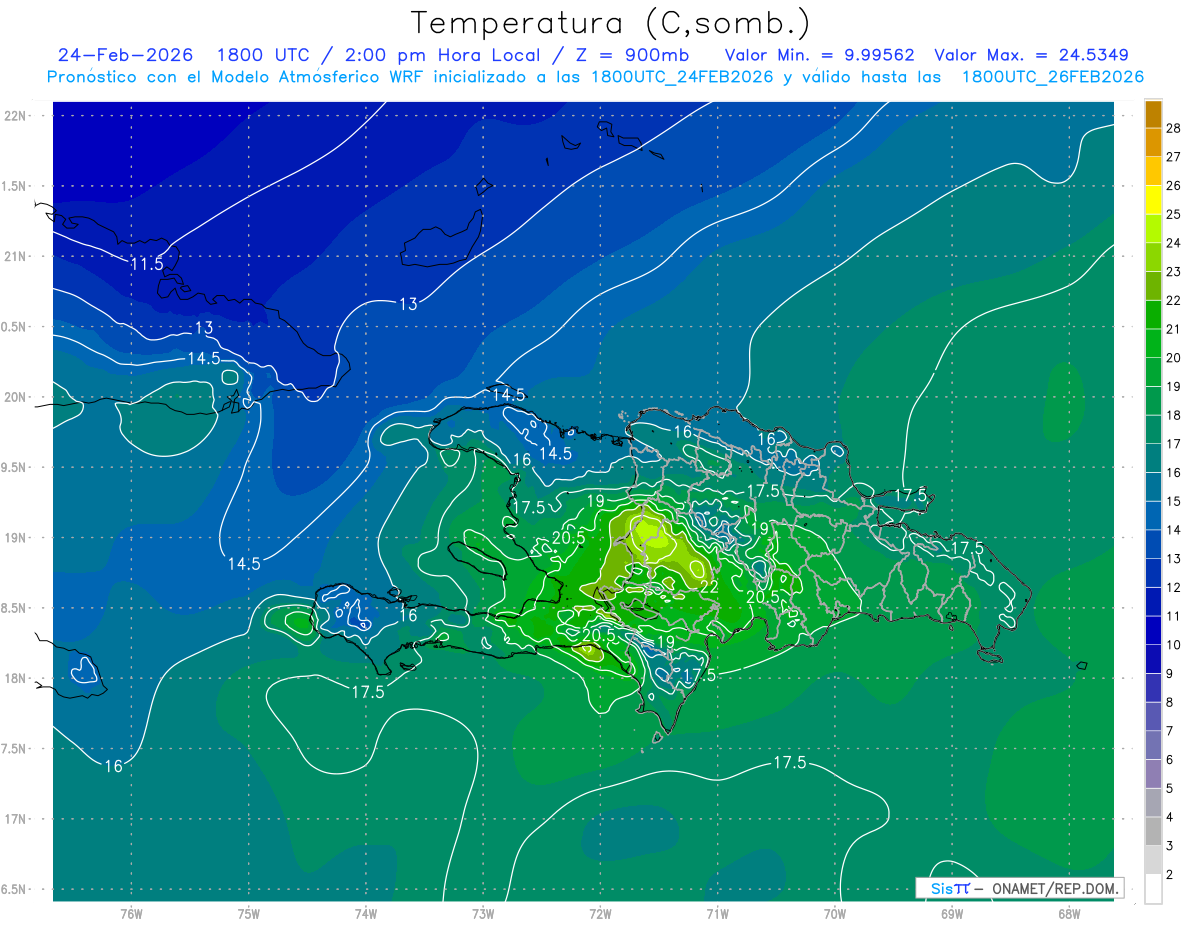Click the "22" contour label over Hispaniola

pyautogui.click(x=708, y=586)
